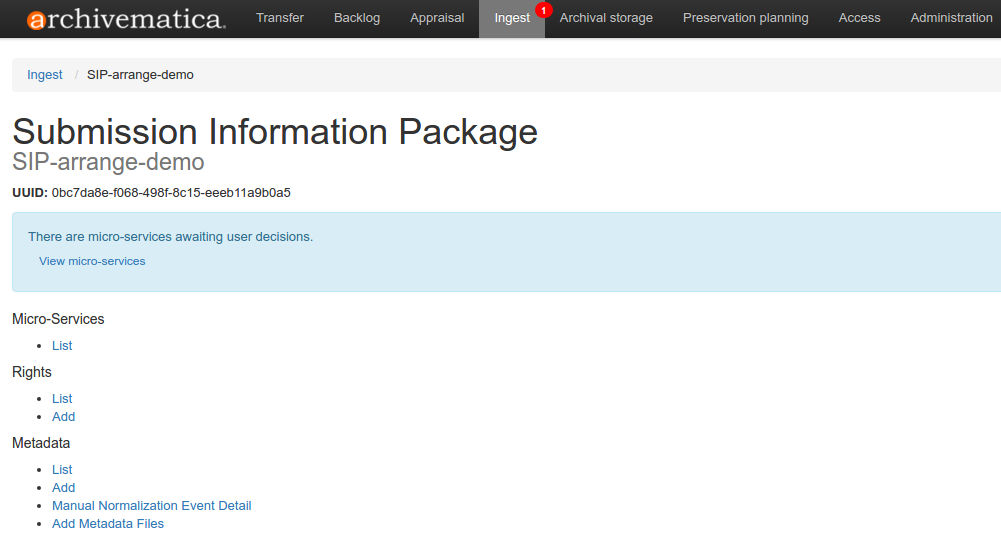Switch to the Appraisal tab

(437, 18)
